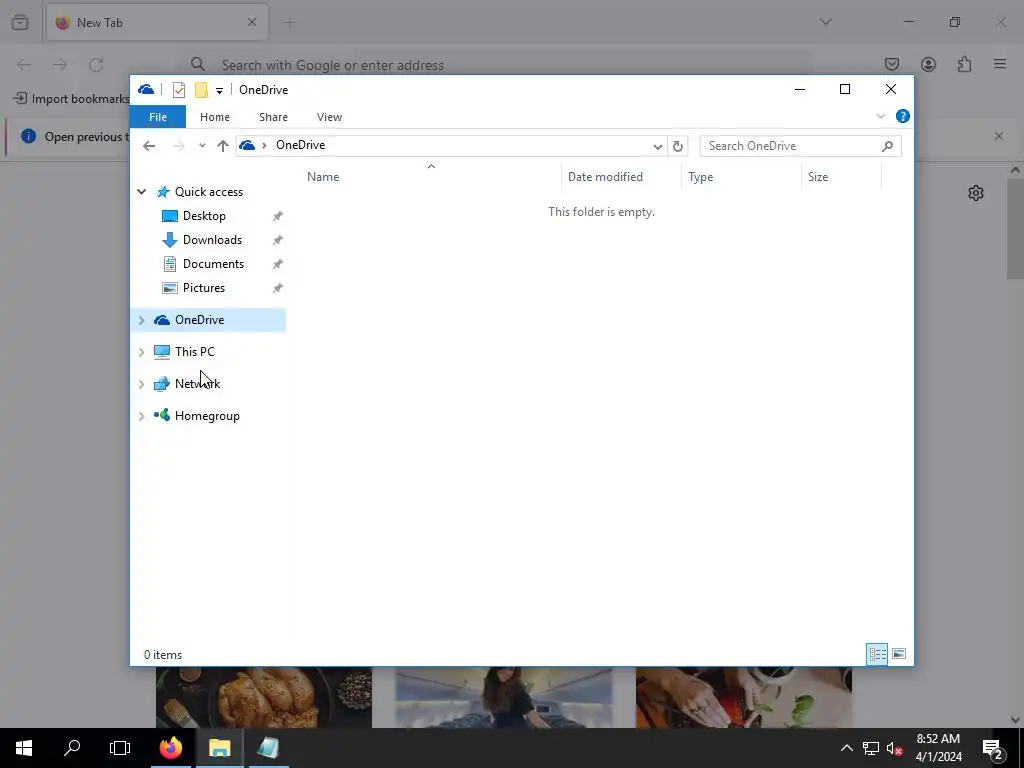Click pin icon next to Pictures
The width and height of the screenshot is (1024, 768).
(278, 288)
